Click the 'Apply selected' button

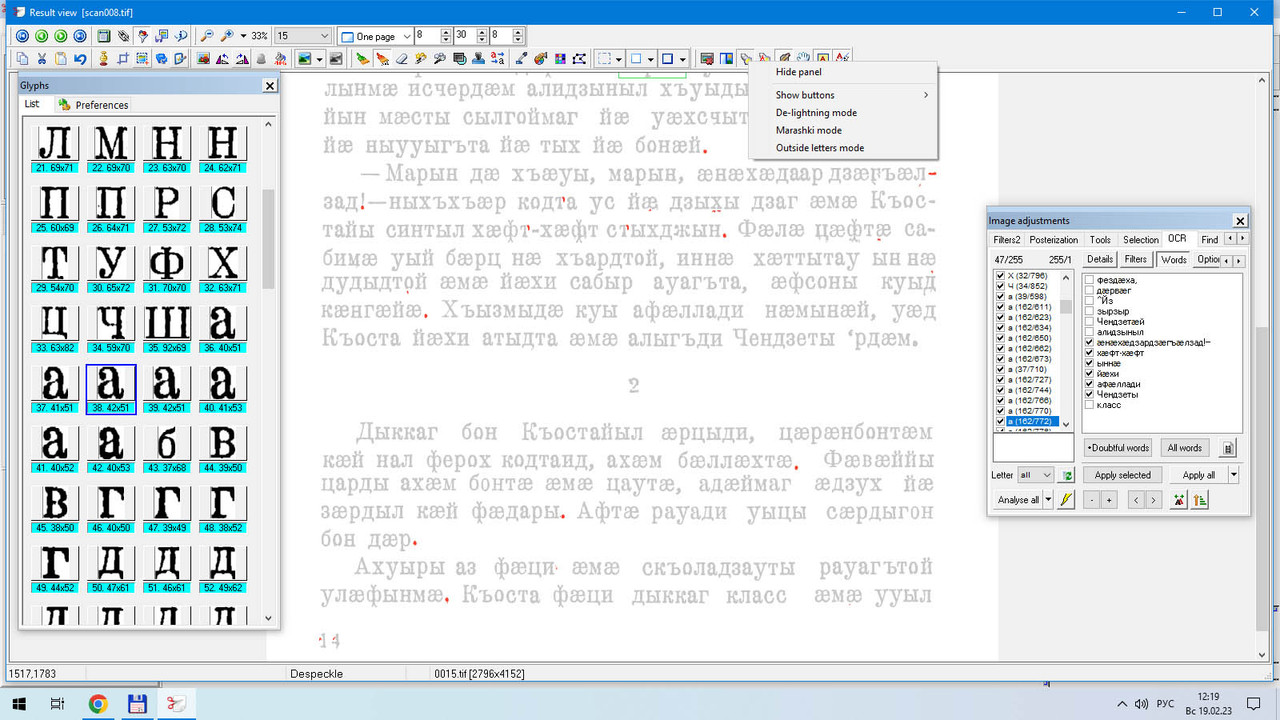click(x=1122, y=475)
